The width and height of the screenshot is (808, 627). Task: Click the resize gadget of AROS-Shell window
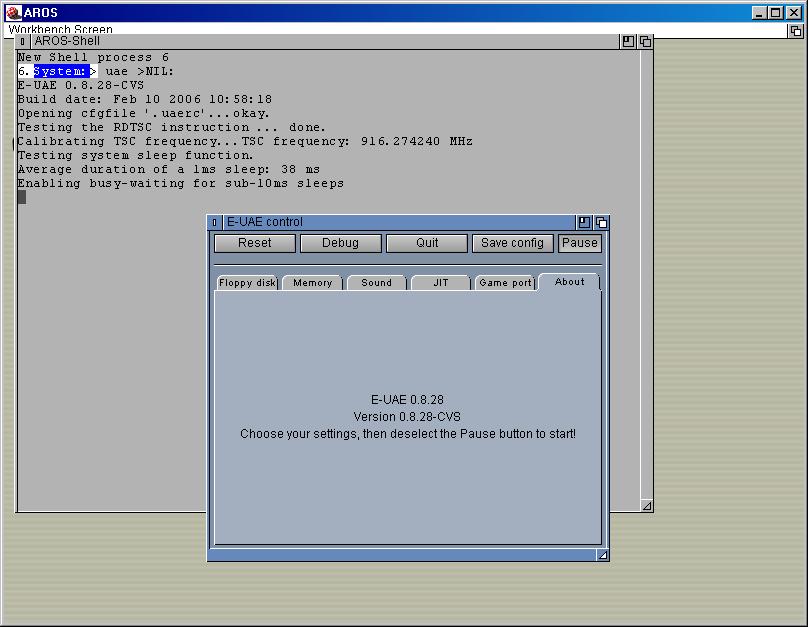pos(647,506)
